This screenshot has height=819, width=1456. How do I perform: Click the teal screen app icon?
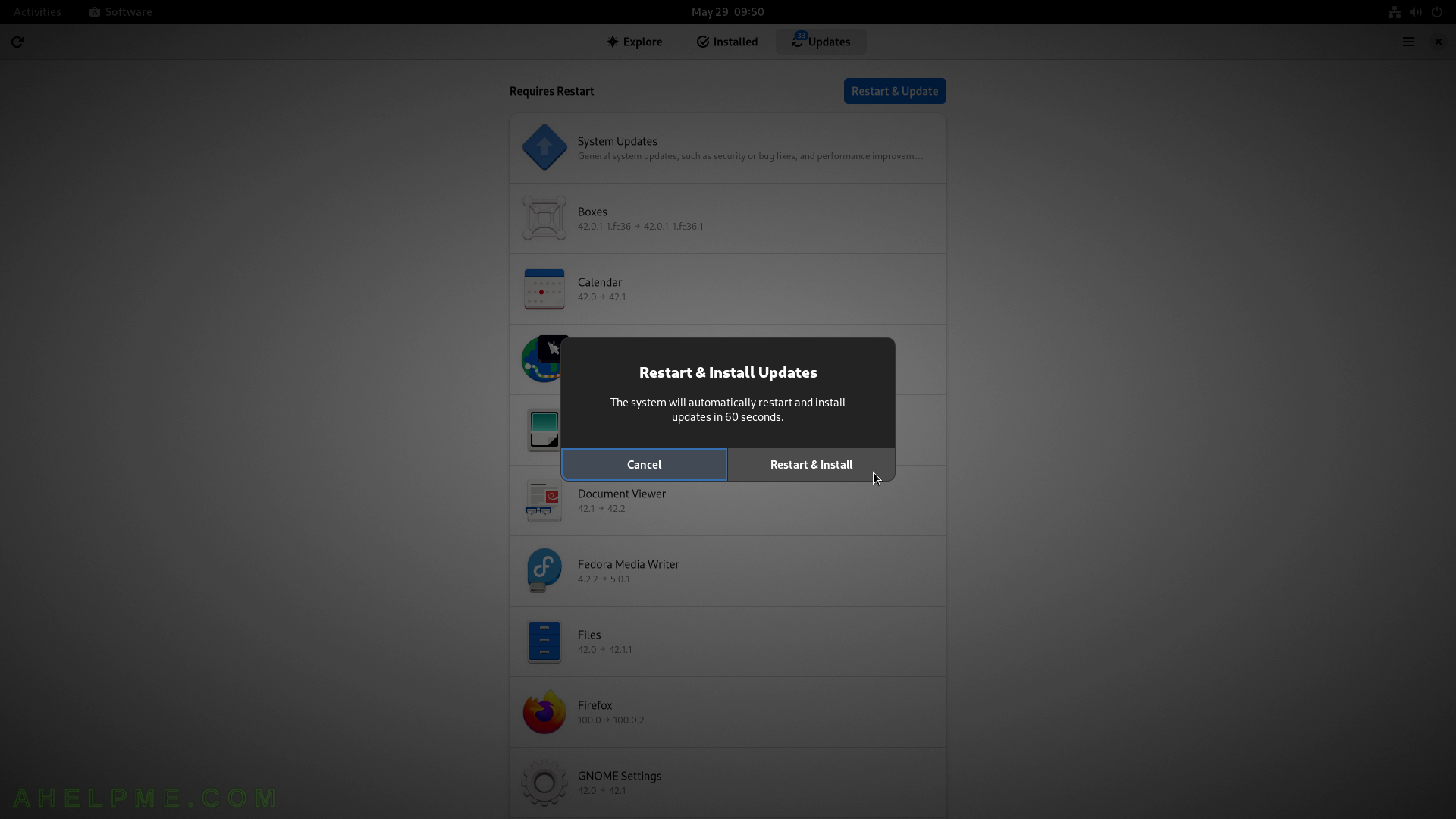pyautogui.click(x=544, y=430)
